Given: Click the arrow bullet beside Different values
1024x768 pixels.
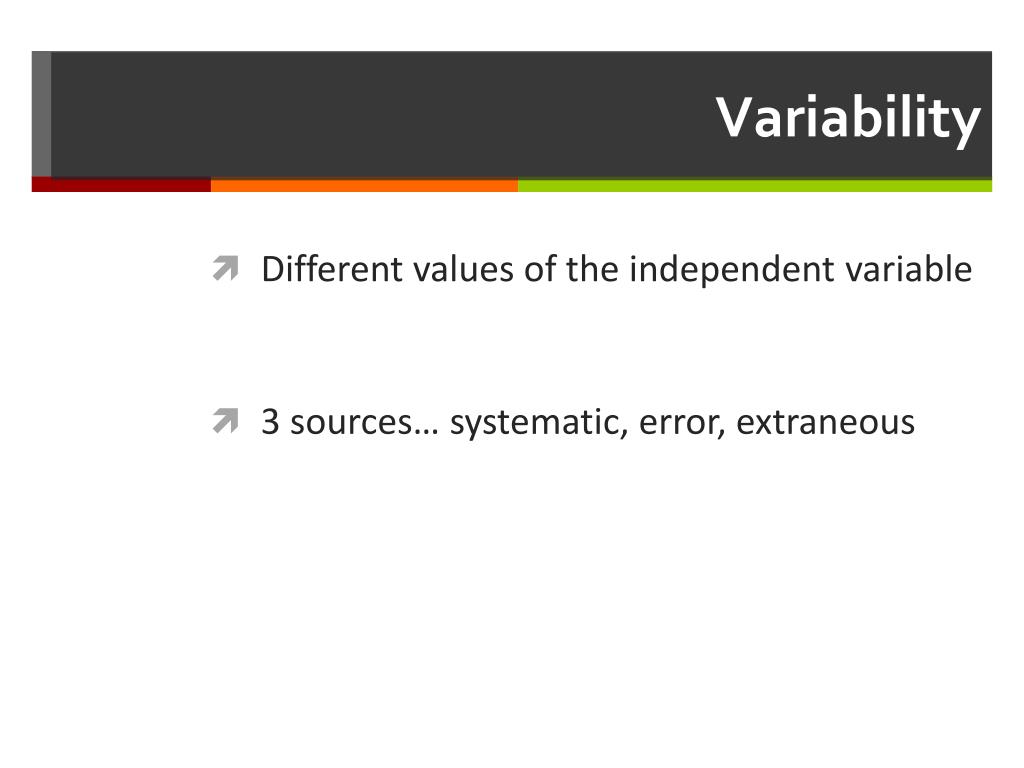Looking at the screenshot, I should click(x=226, y=268).
